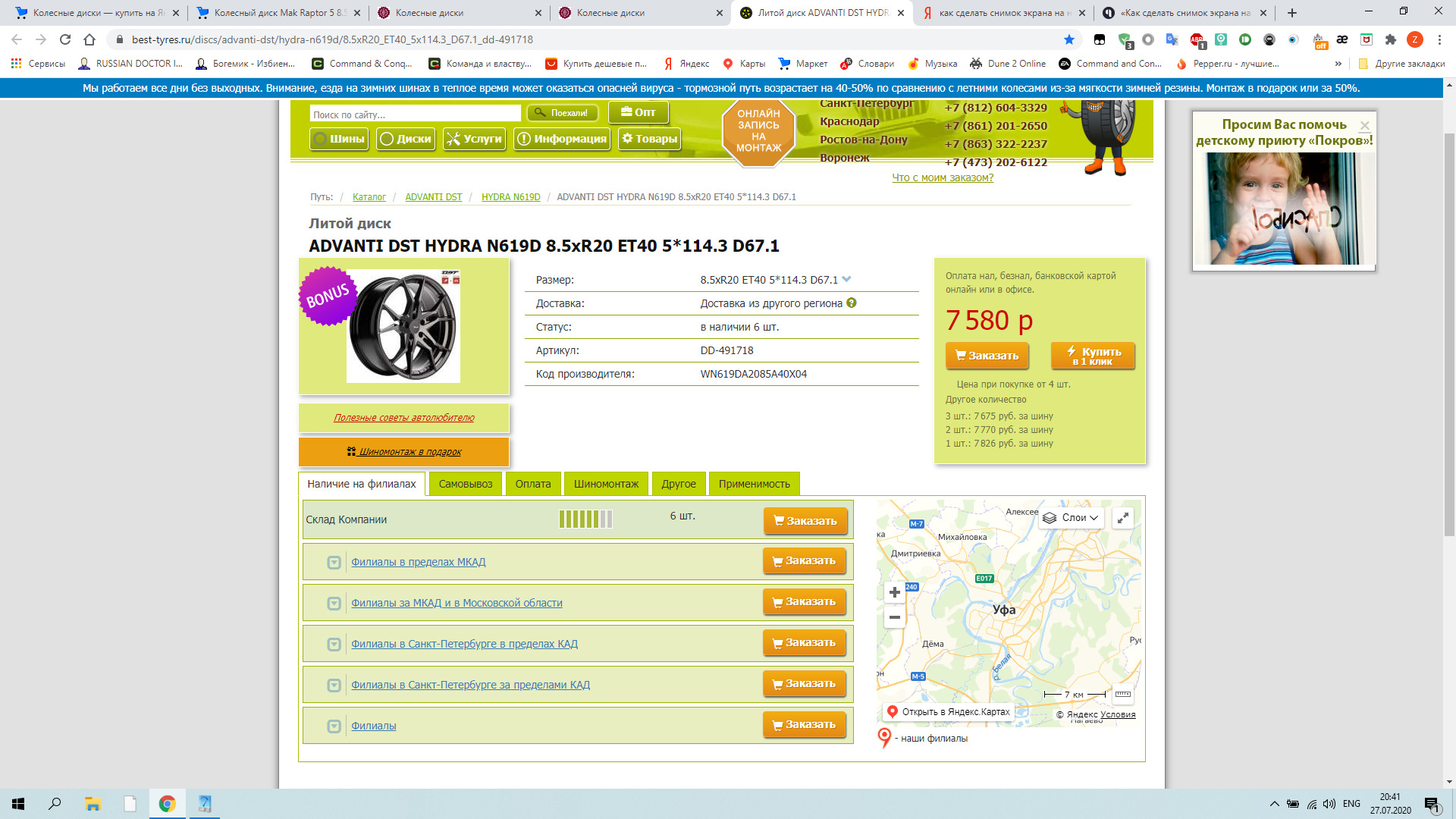Viewport: 1456px width, 819px height.
Task: Open Windows taskbar search
Action: point(55,804)
